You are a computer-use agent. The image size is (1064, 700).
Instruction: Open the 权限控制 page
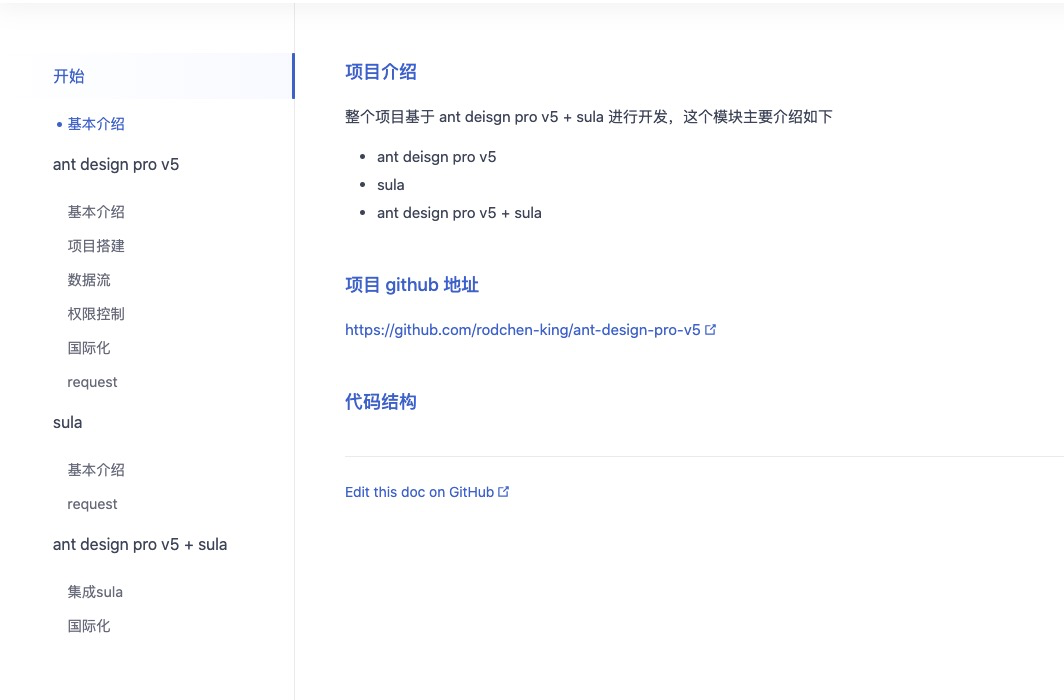pos(96,314)
